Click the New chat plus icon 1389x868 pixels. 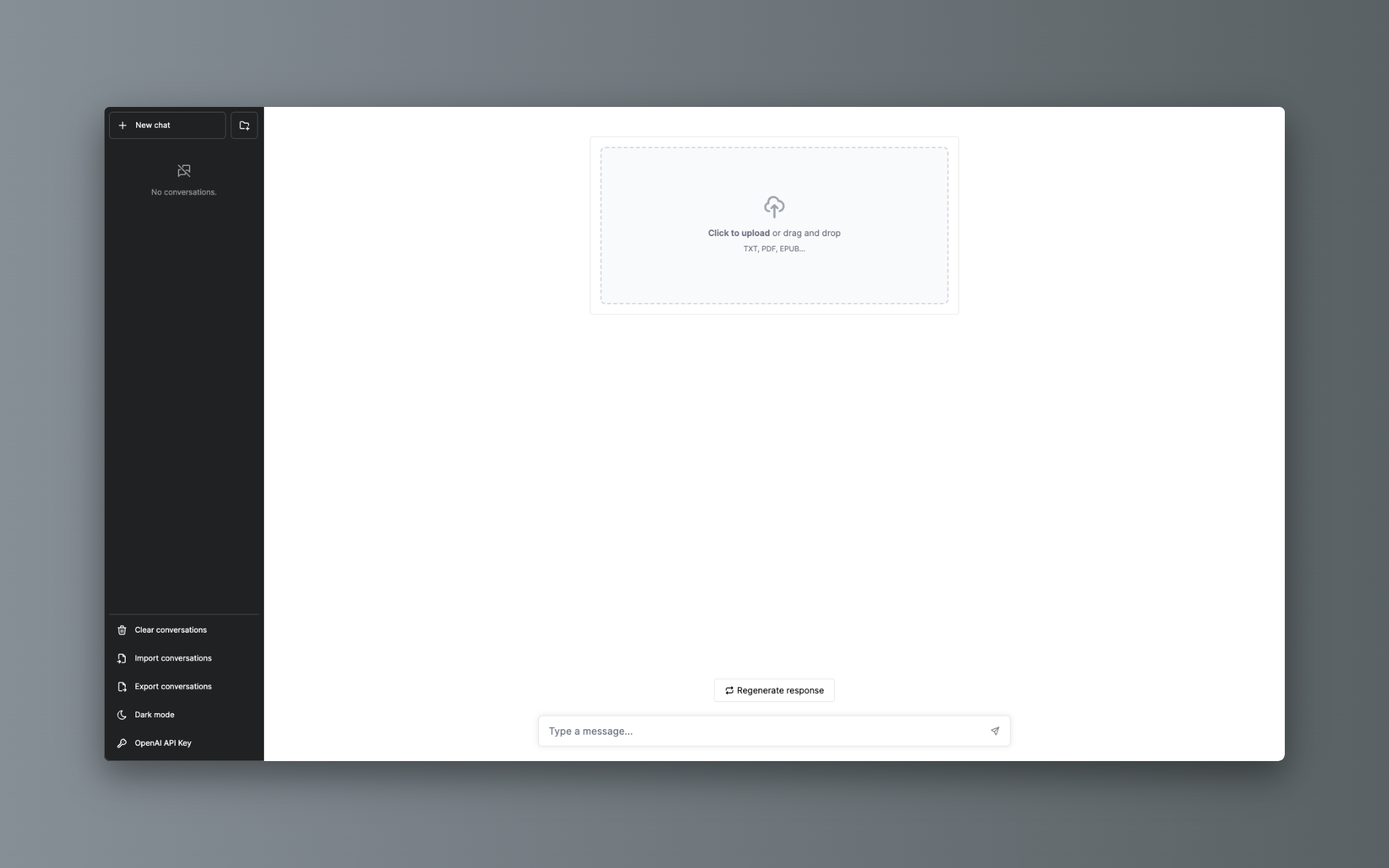(x=123, y=125)
